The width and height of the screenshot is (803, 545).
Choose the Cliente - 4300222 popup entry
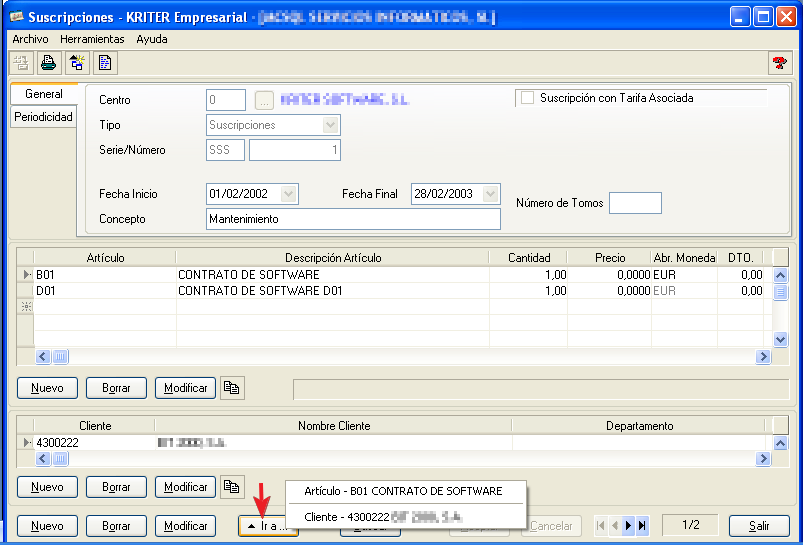click(404, 517)
